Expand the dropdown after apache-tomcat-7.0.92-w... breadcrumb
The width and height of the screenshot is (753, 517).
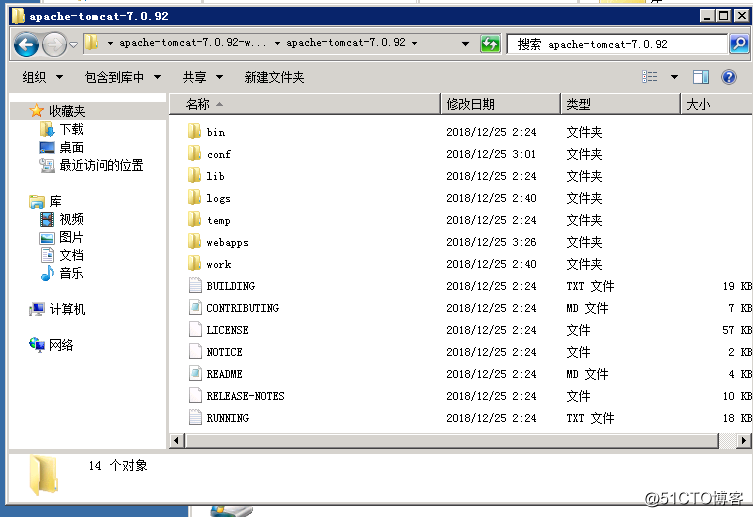tap(277, 43)
